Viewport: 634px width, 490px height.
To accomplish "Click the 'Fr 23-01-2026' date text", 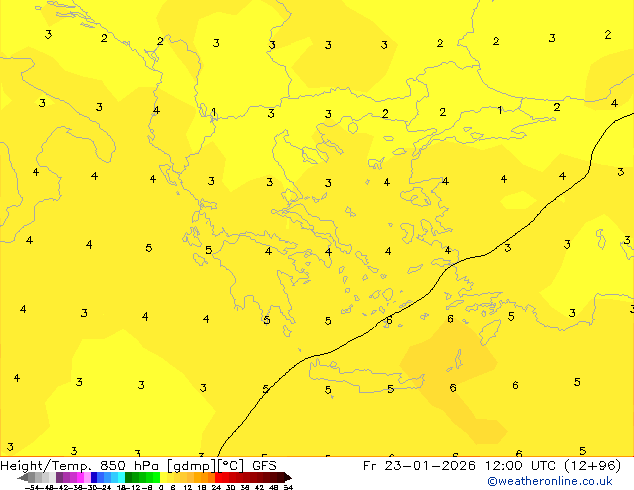I will (x=419, y=466).
